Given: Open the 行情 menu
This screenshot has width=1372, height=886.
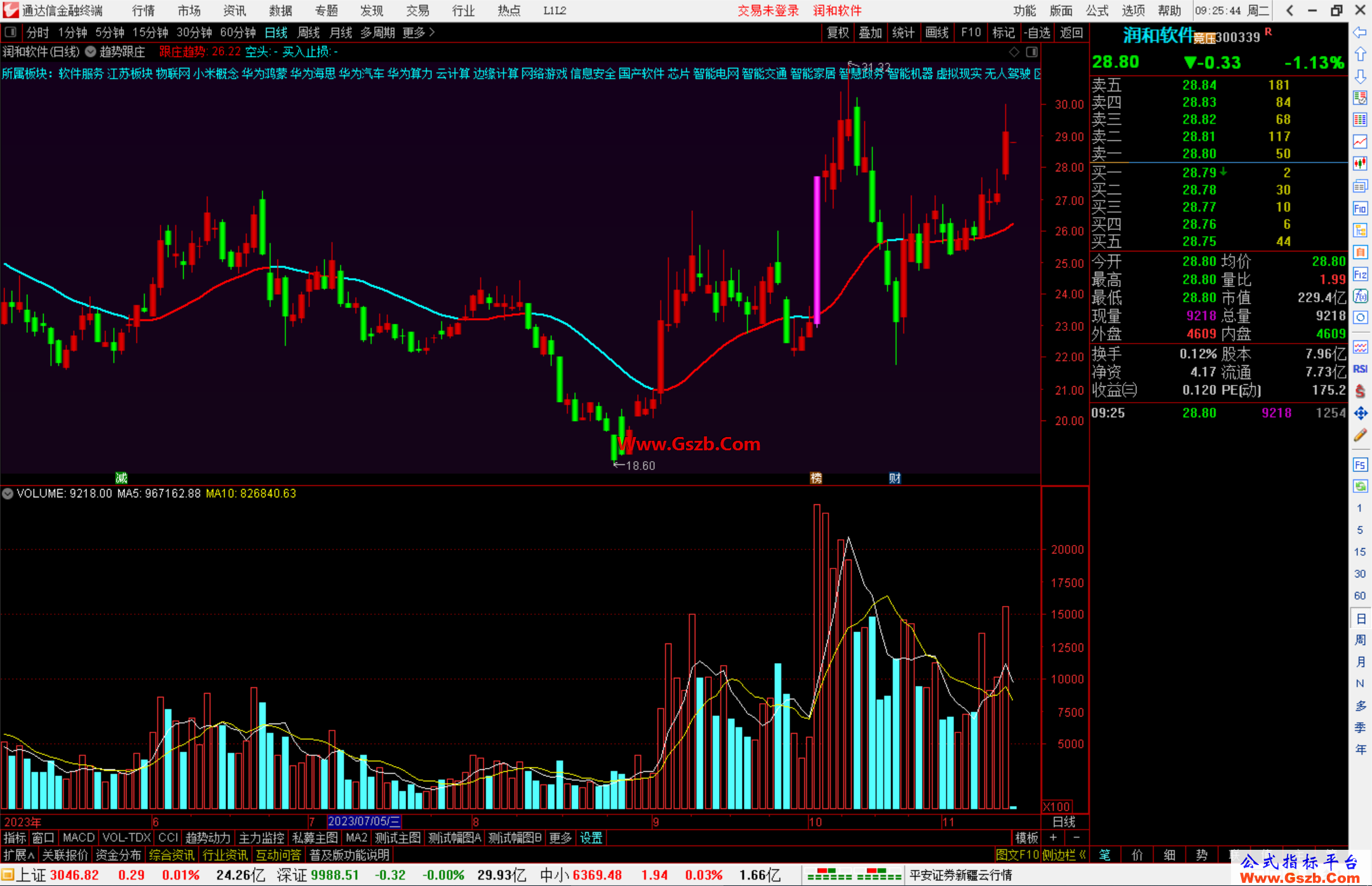Looking at the screenshot, I should (x=143, y=10).
